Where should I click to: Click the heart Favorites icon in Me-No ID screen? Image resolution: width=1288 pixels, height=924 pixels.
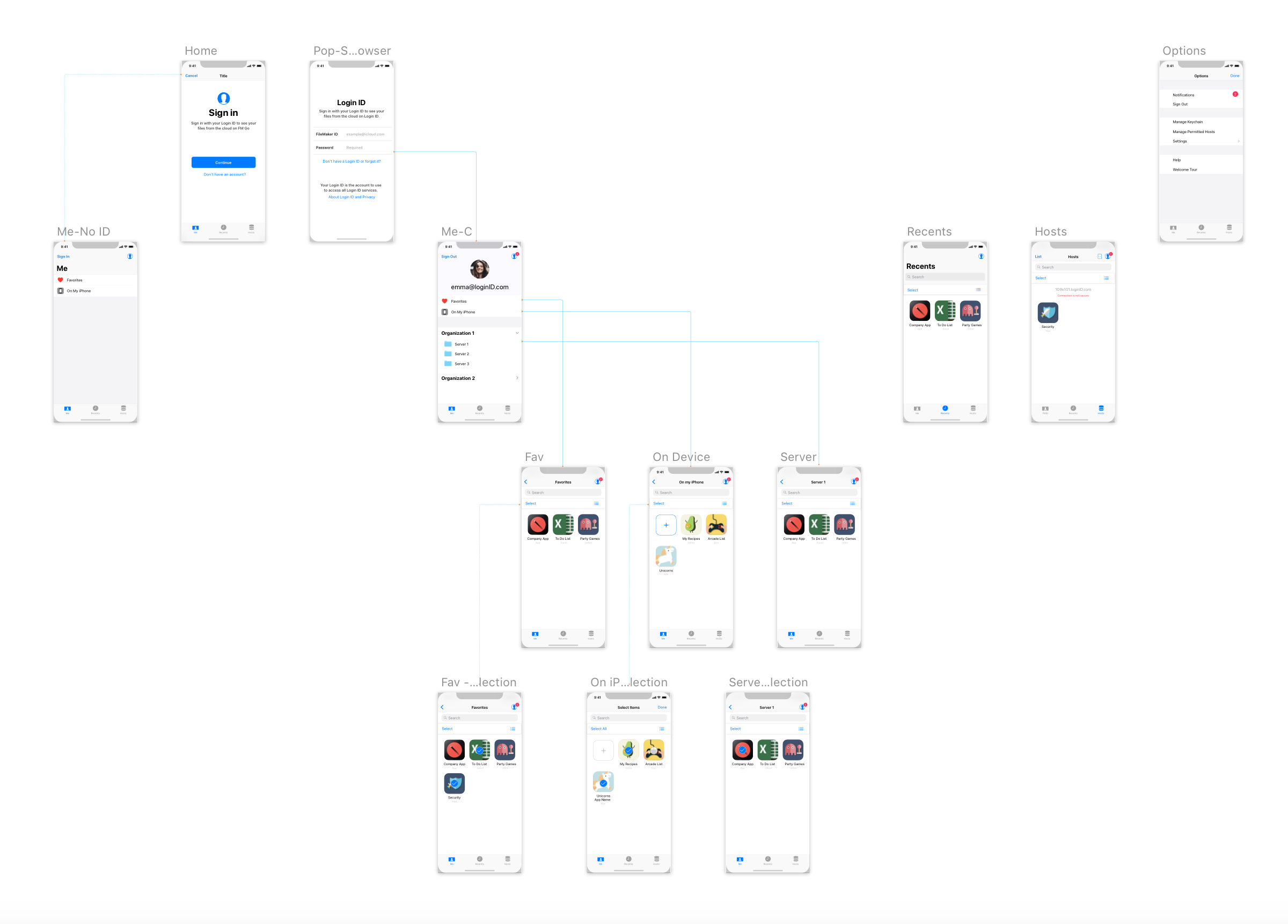coord(61,280)
